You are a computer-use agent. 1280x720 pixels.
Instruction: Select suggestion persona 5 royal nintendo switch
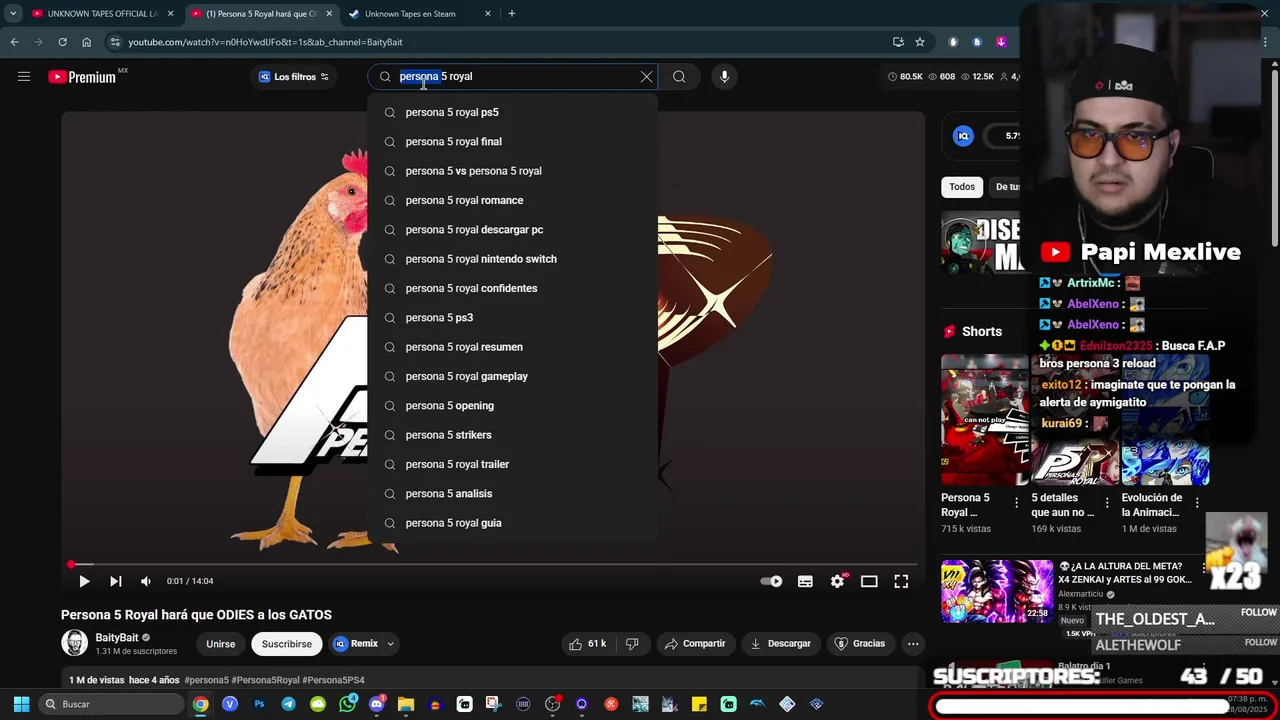513,259
